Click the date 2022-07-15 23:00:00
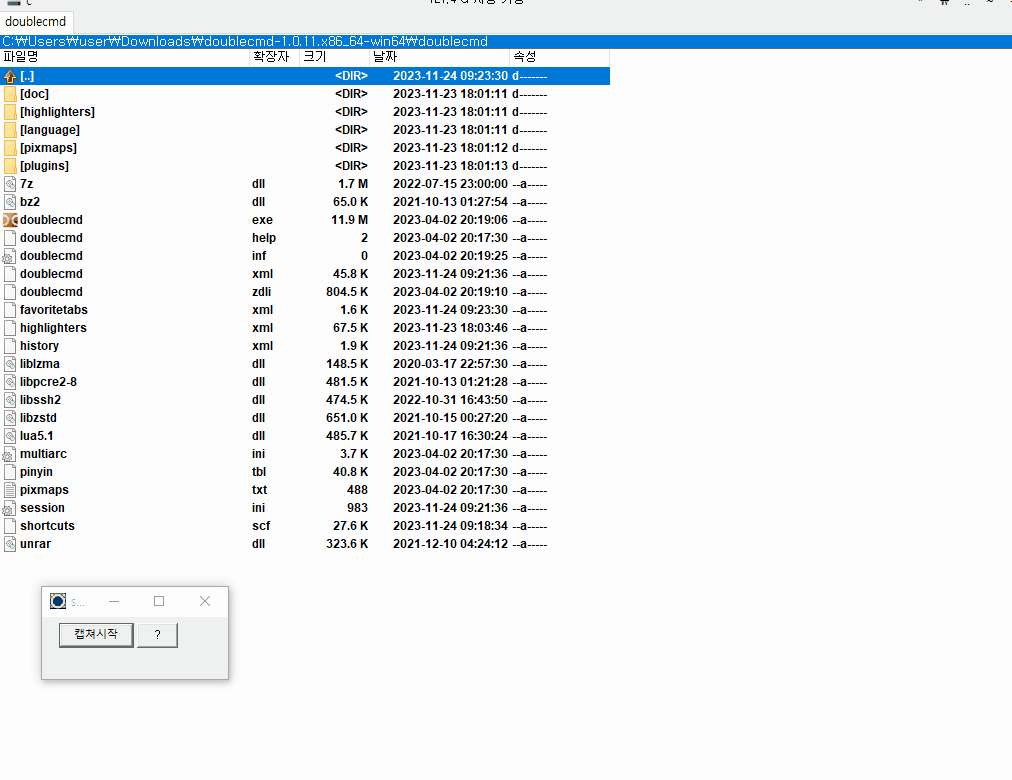This screenshot has height=780, width=1012. [x=450, y=185]
